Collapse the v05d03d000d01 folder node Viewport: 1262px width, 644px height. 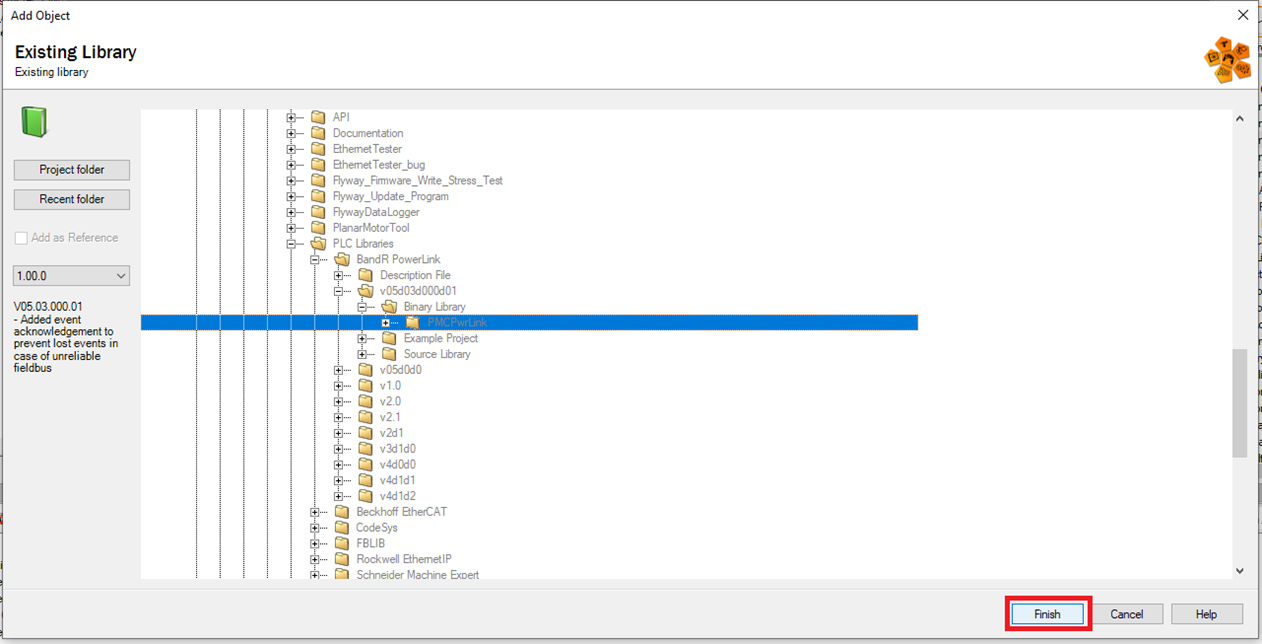(338, 291)
